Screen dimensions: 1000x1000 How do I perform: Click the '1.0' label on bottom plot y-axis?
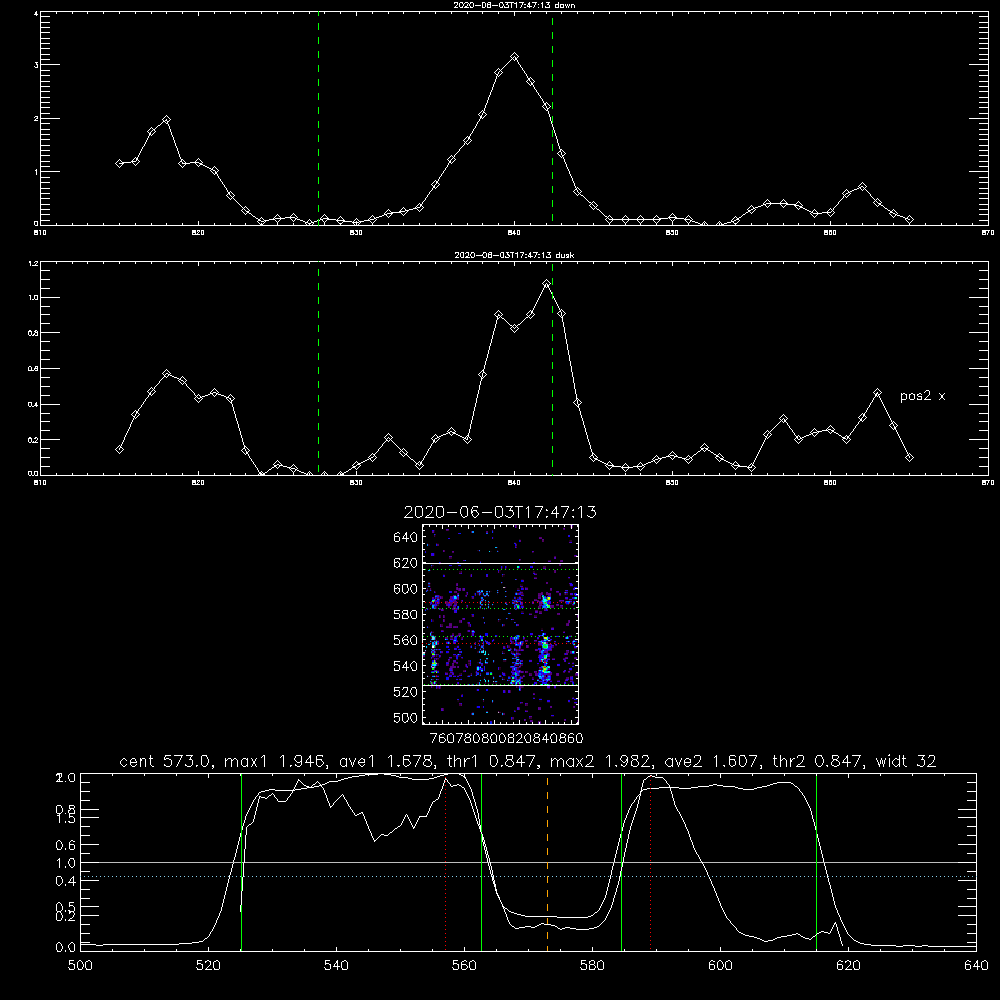click(x=66, y=863)
